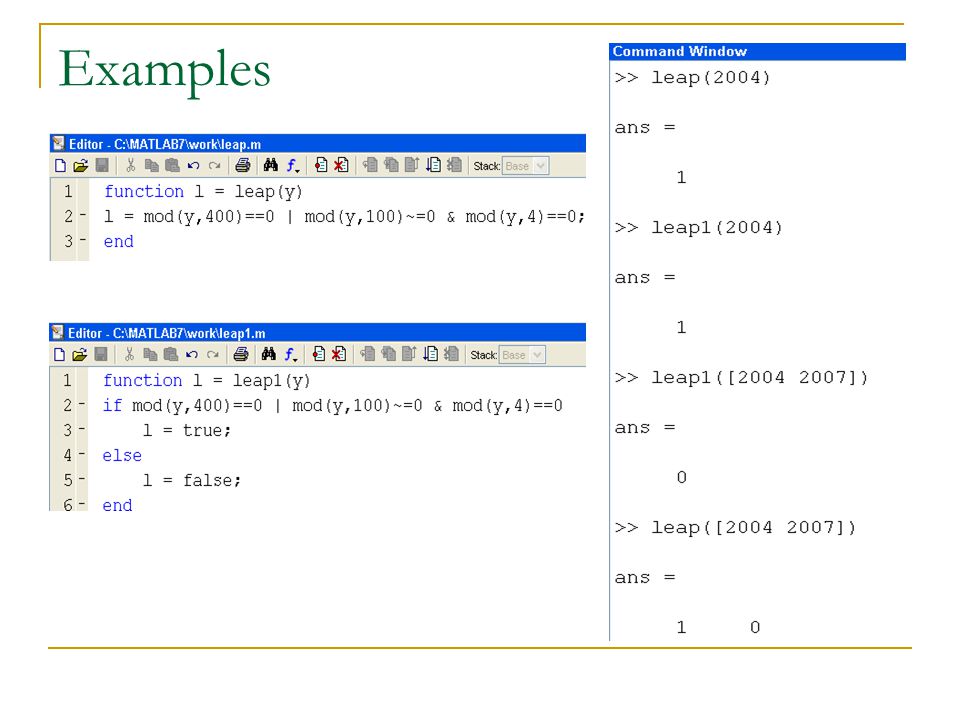Click New file icon in leap1.m editor
This screenshot has height=720, width=960.
pos(59,354)
